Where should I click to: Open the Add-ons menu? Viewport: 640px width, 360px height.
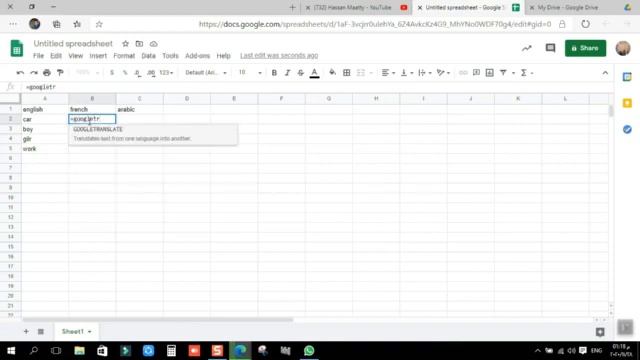198,56
